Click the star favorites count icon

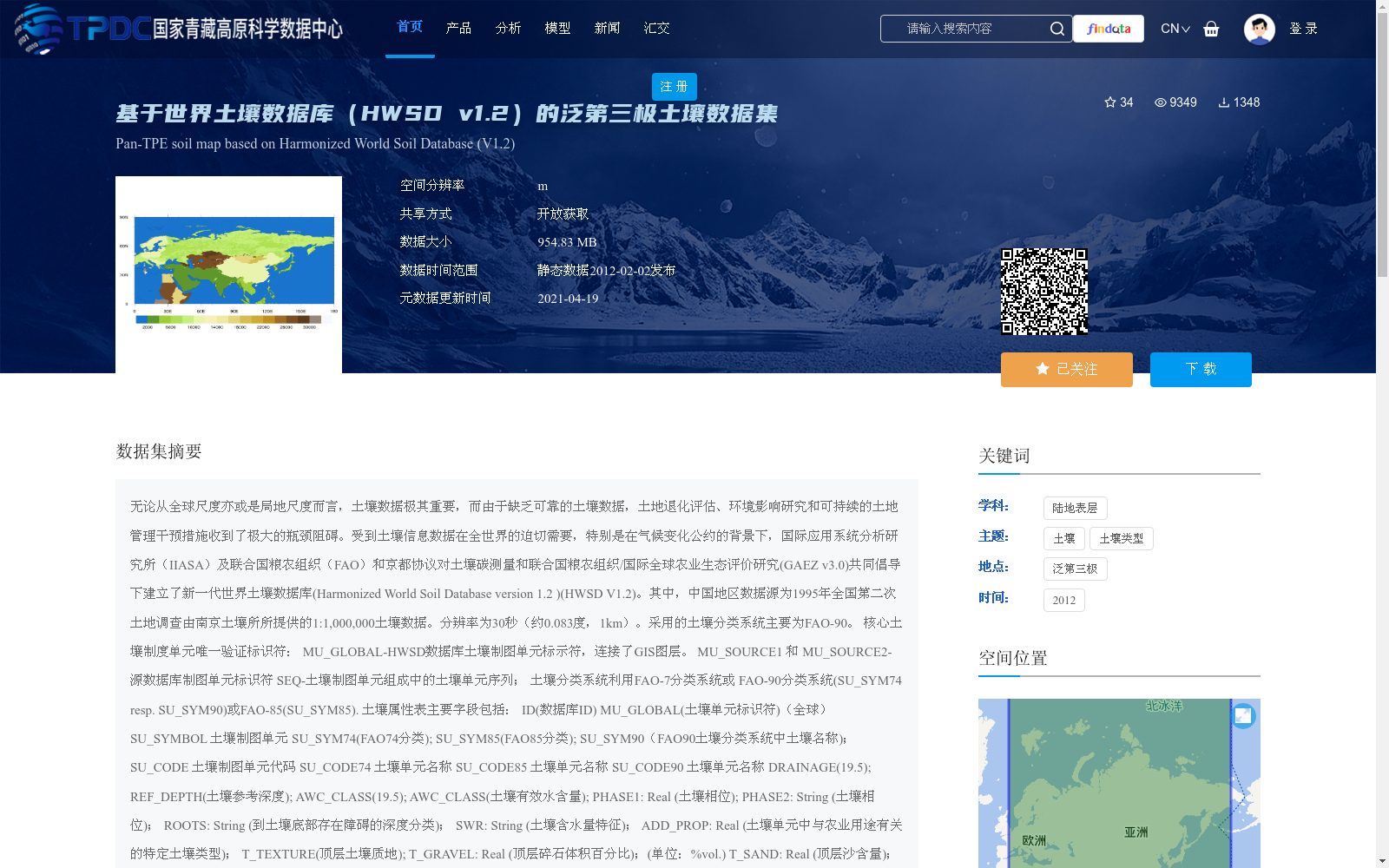click(1109, 102)
